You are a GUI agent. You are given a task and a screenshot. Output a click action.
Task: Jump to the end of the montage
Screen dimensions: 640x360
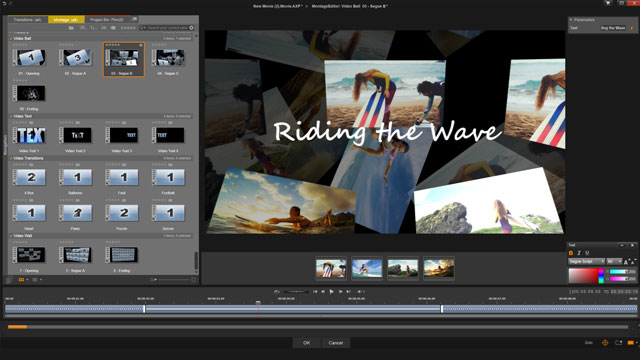(348, 291)
